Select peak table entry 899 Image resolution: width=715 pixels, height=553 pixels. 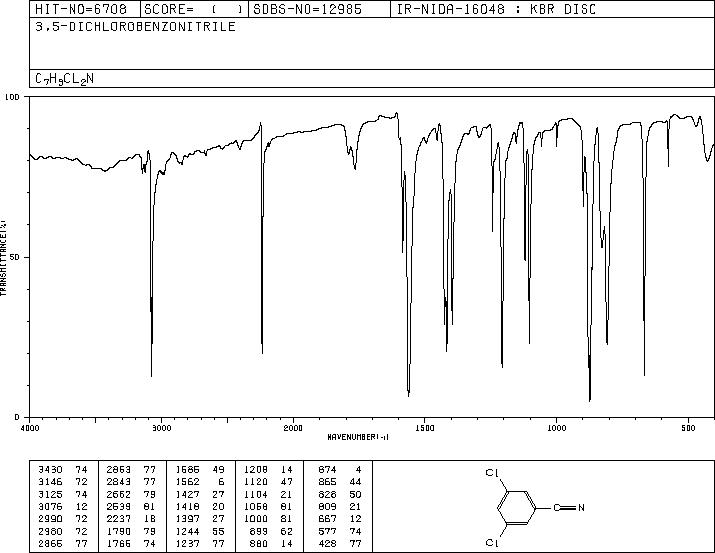[272, 531]
